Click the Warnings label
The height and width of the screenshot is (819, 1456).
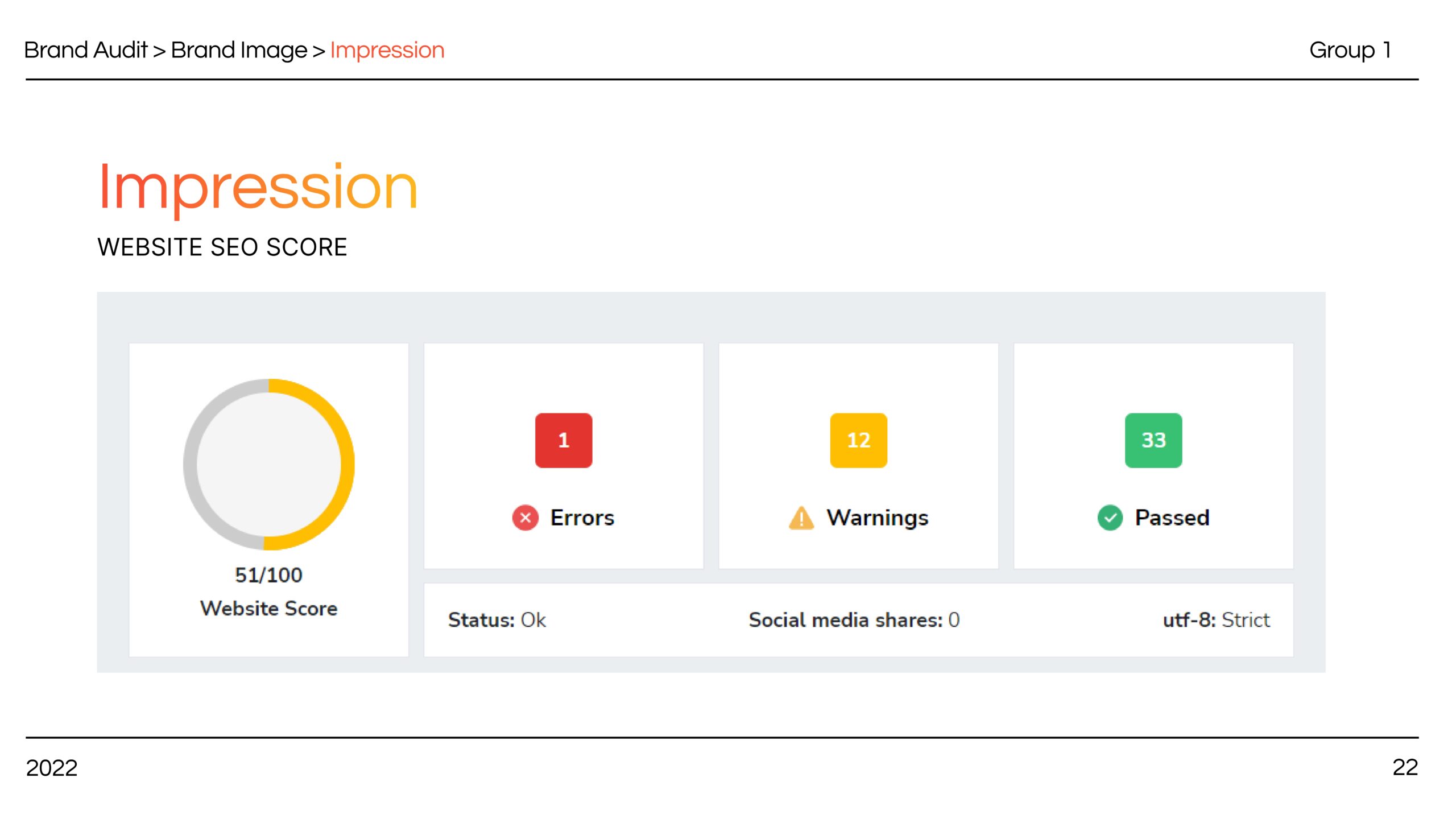(x=877, y=518)
